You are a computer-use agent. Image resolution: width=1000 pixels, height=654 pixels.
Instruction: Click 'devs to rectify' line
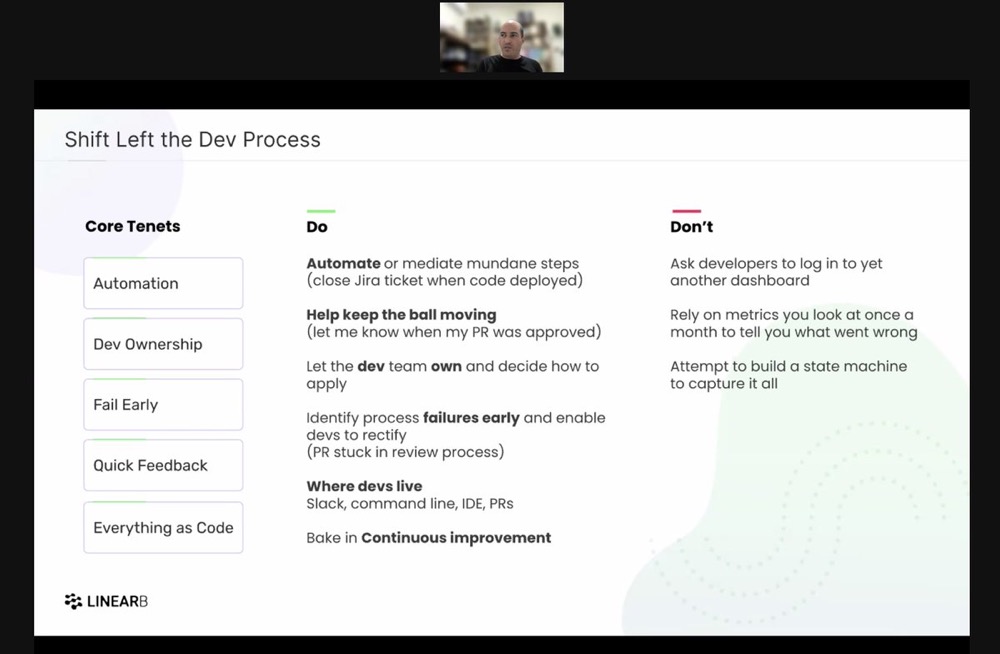pyautogui.click(x=357, y=435)
